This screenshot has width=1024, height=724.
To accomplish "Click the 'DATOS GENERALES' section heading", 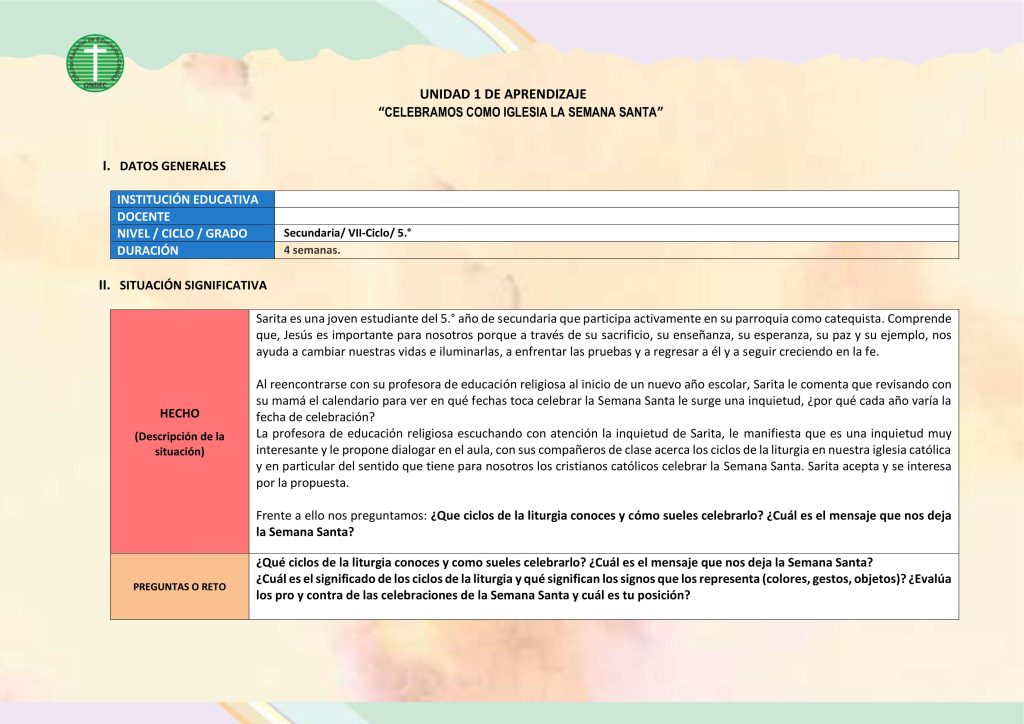I will 172,165.
